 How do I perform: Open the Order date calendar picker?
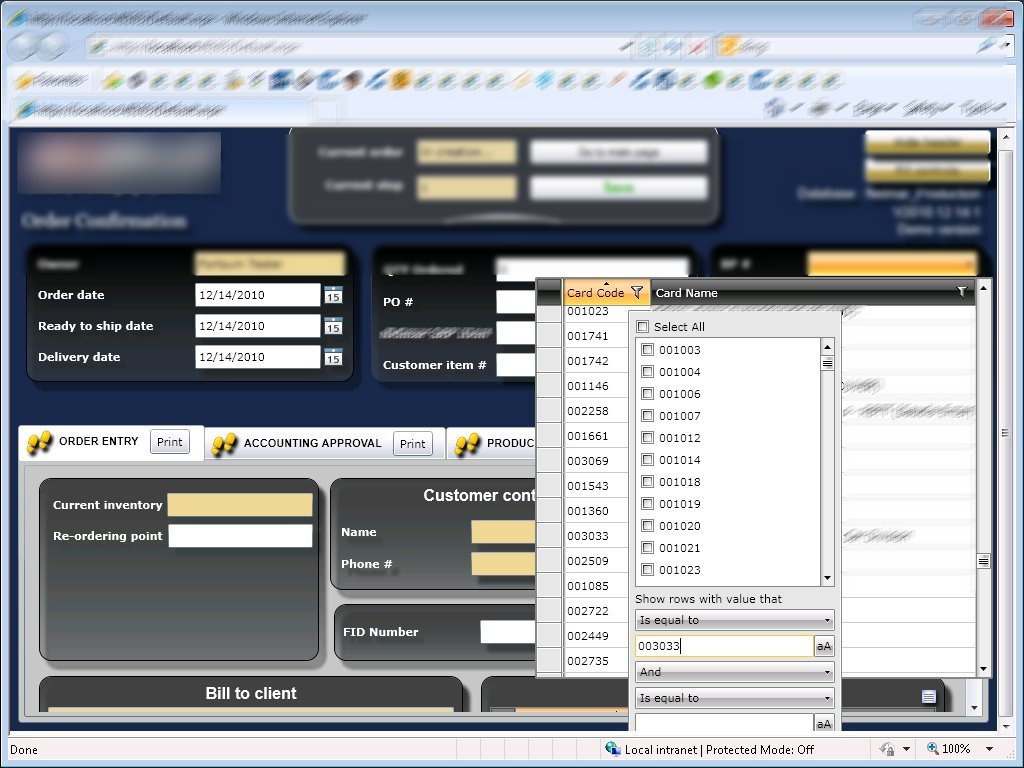click(333, 295)
